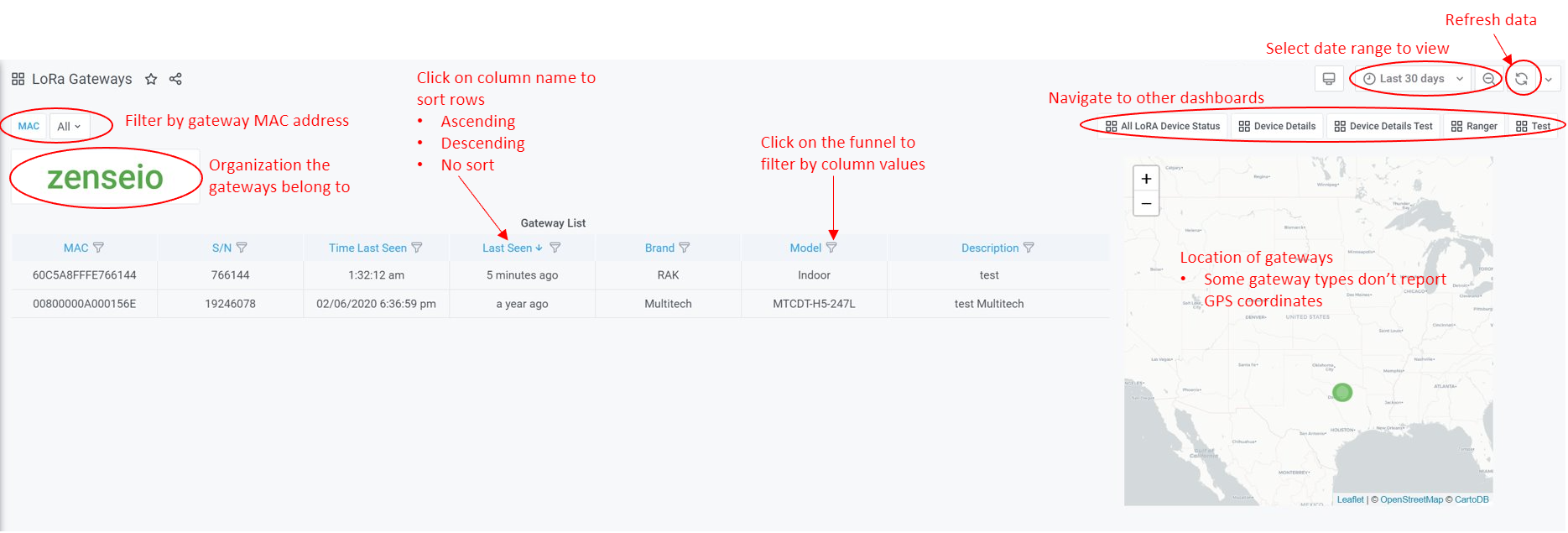This screenshot has width=1568, height=533.
Task: Open the funnel filter on Model column
Action: [x=831, y=248]
